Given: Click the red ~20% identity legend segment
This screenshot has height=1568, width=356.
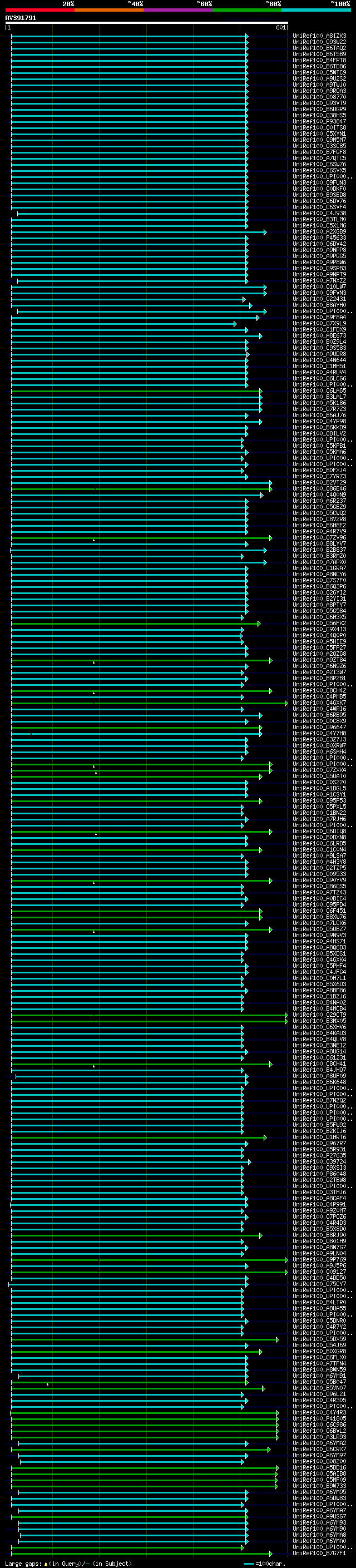Looking at the screenshot, I should [40, 10].
